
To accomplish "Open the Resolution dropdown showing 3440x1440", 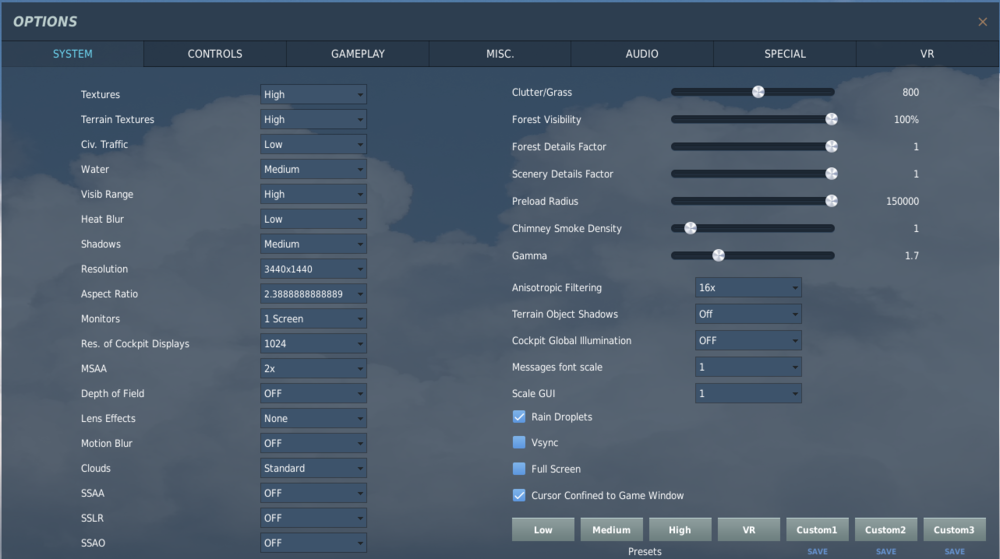I will click(x=313, y=269).
